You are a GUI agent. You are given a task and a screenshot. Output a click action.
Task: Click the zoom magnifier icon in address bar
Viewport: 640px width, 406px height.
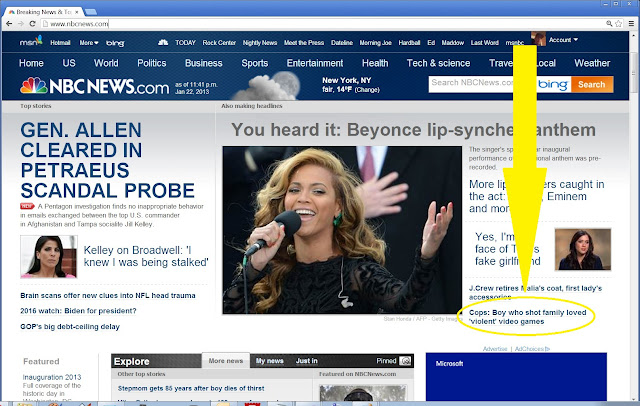pos(609,24)
